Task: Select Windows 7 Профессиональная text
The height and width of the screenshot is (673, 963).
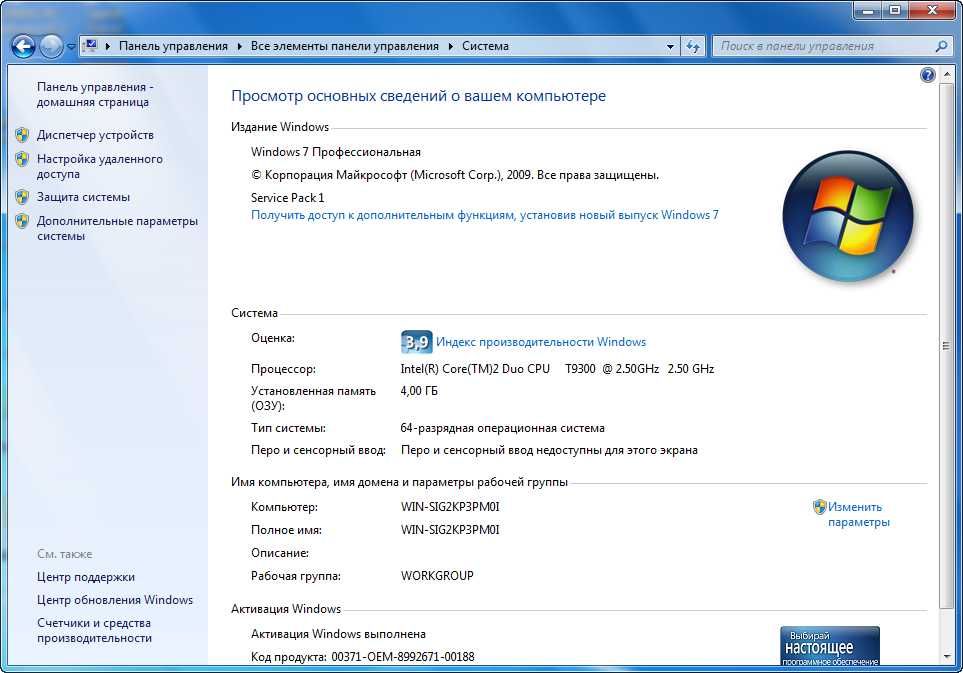Action: pos(336,152)
